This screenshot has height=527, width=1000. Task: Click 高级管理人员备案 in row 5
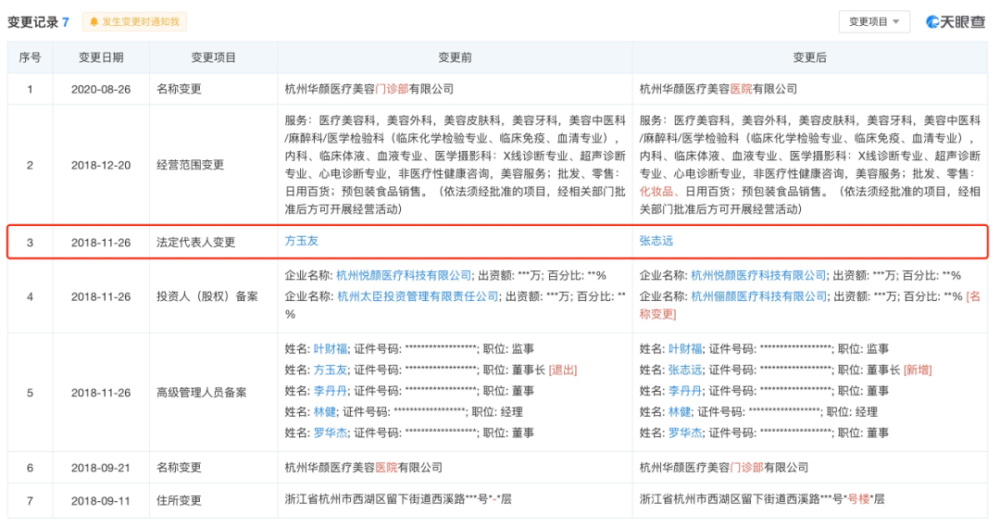(202, 393)
